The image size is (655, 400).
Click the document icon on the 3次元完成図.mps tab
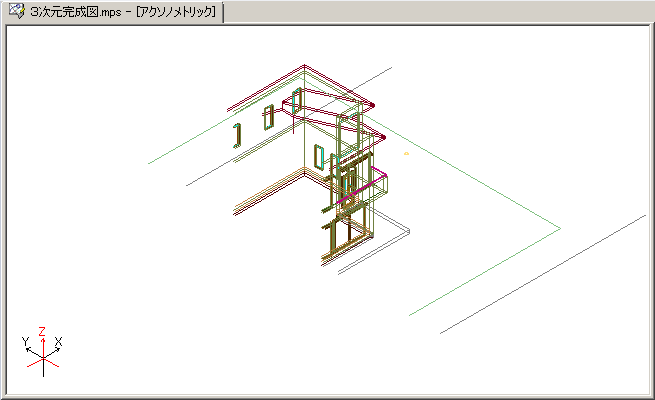coord(17,12)
